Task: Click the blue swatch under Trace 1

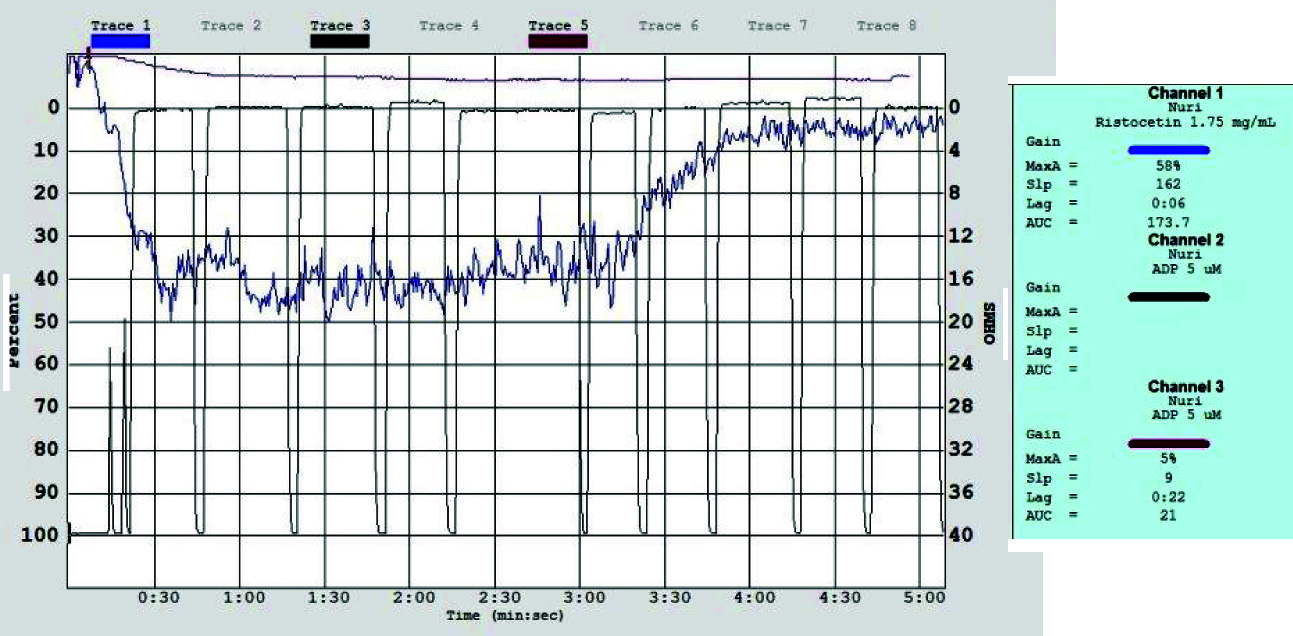Action: tap(120, 41)
